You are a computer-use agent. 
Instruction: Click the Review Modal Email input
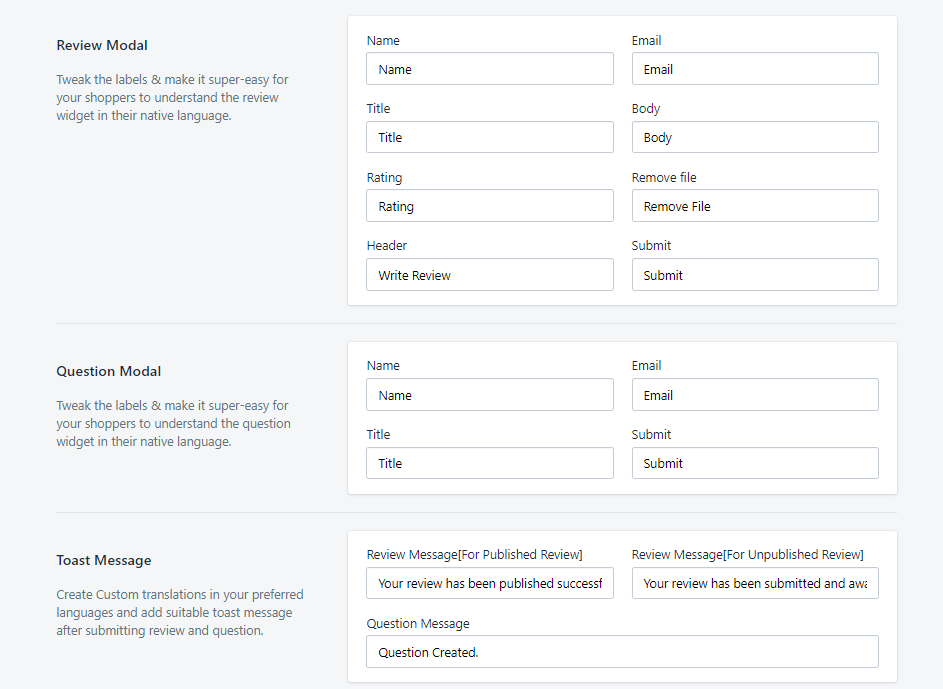(x=755, y=69)
